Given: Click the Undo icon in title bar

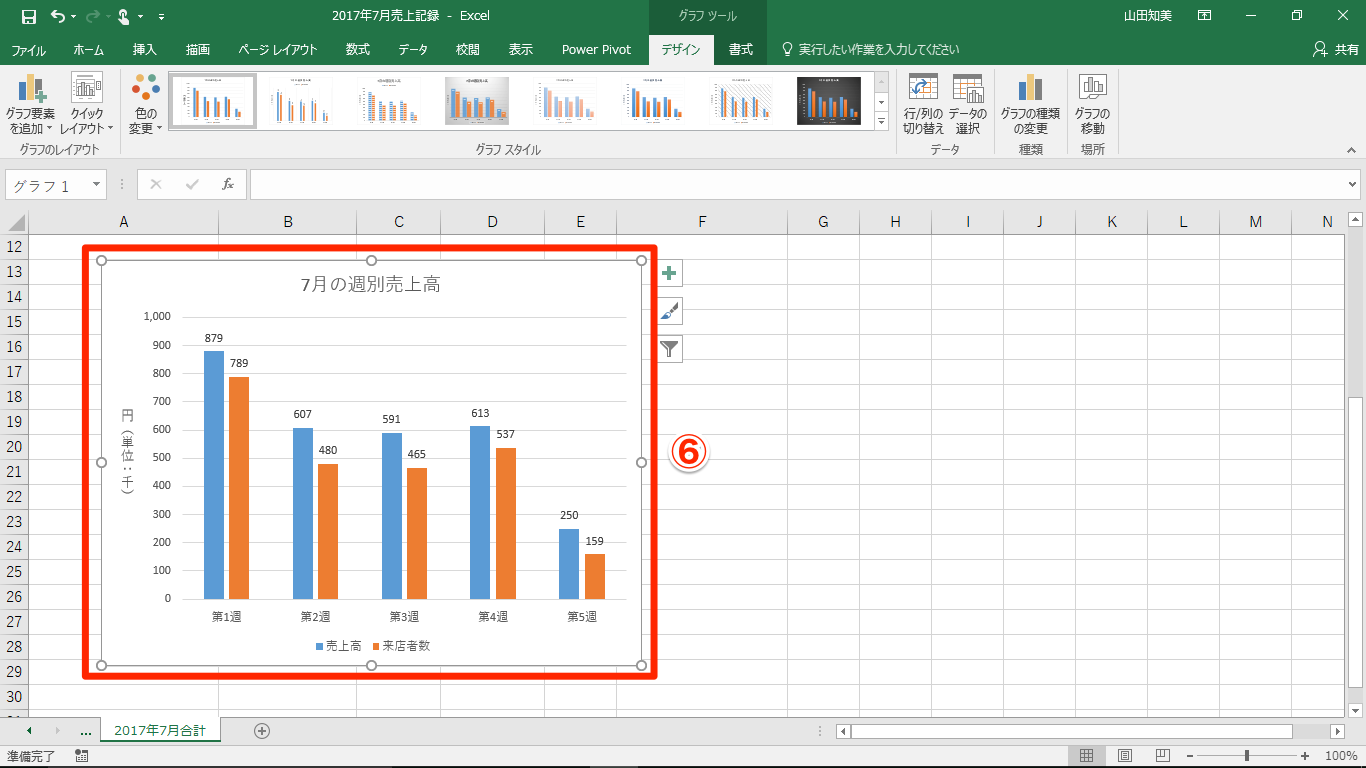Looking at the screenshot, I should pos(57,16).
